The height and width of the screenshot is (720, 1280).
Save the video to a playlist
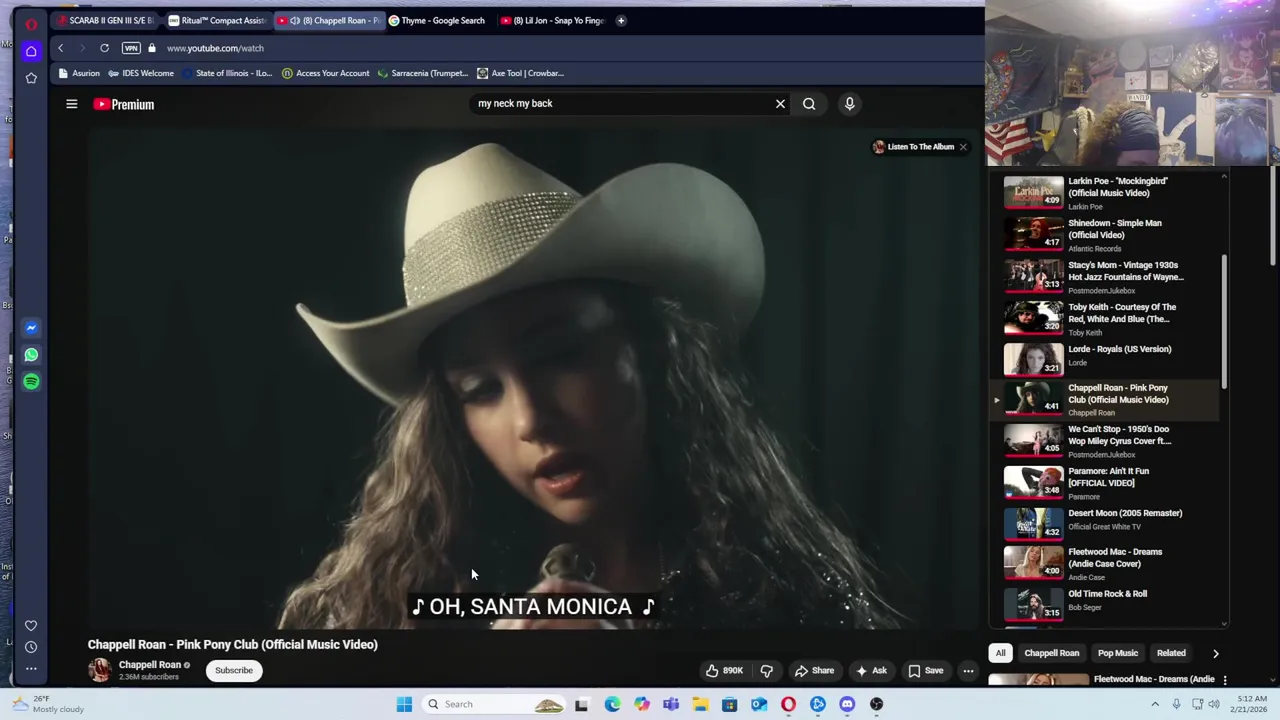pyautogui.click(x=925, y=671)
